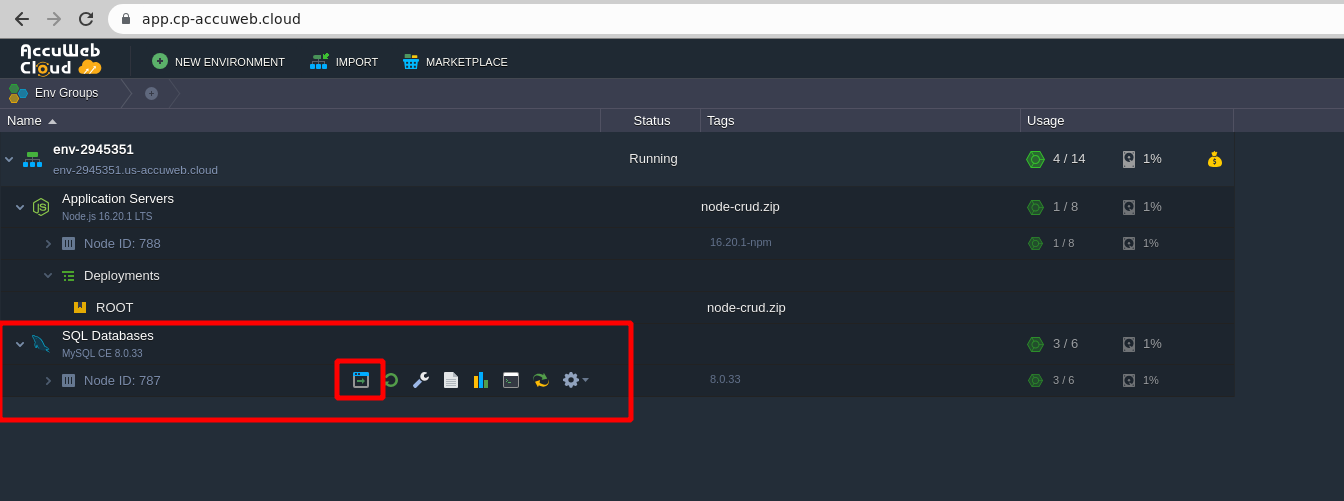The image size is (1344, 501).
Task: Click the redeploy containers icon
Action: [541, 380]
